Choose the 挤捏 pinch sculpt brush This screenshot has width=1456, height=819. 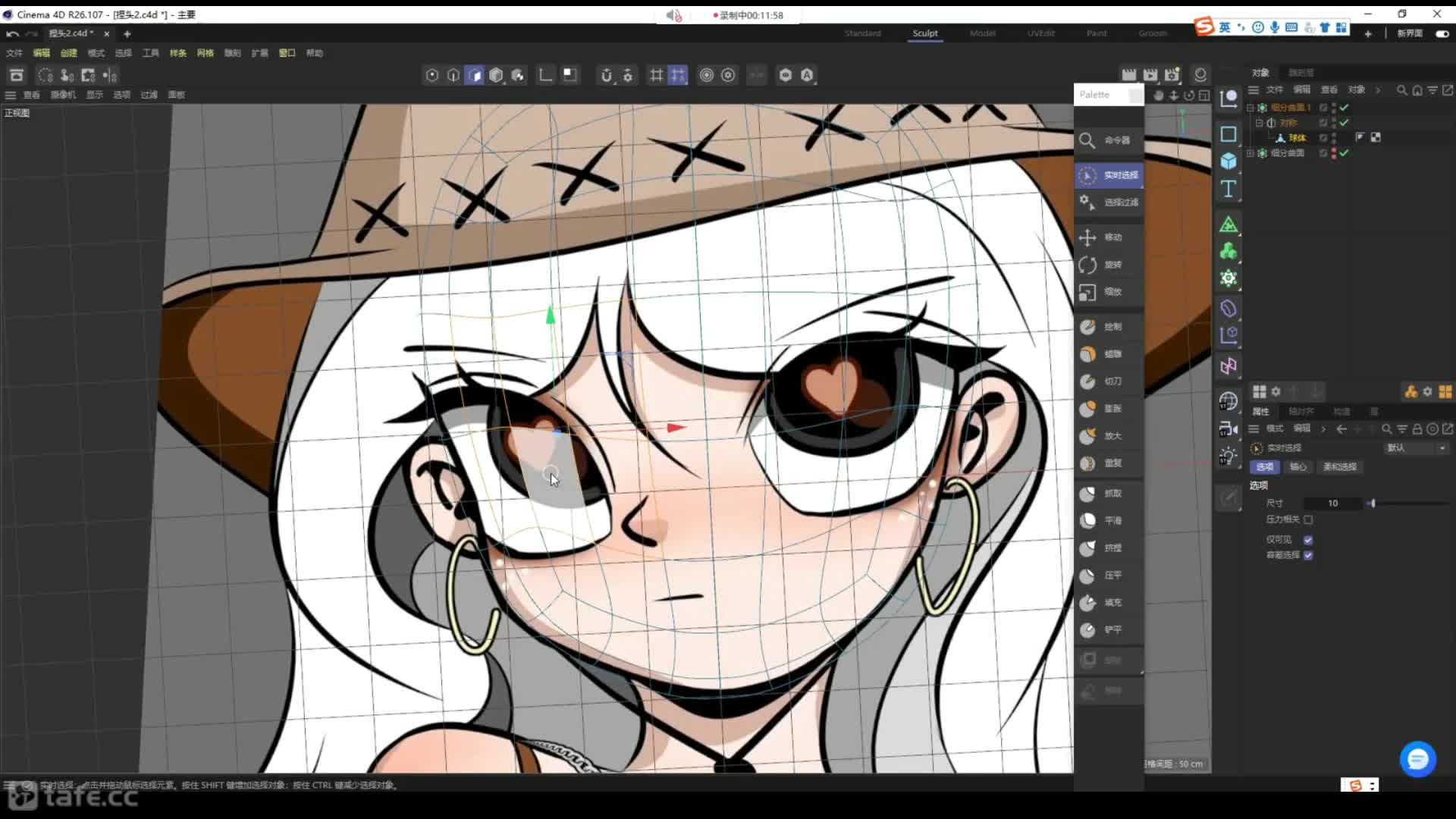tap(1108, 548)
